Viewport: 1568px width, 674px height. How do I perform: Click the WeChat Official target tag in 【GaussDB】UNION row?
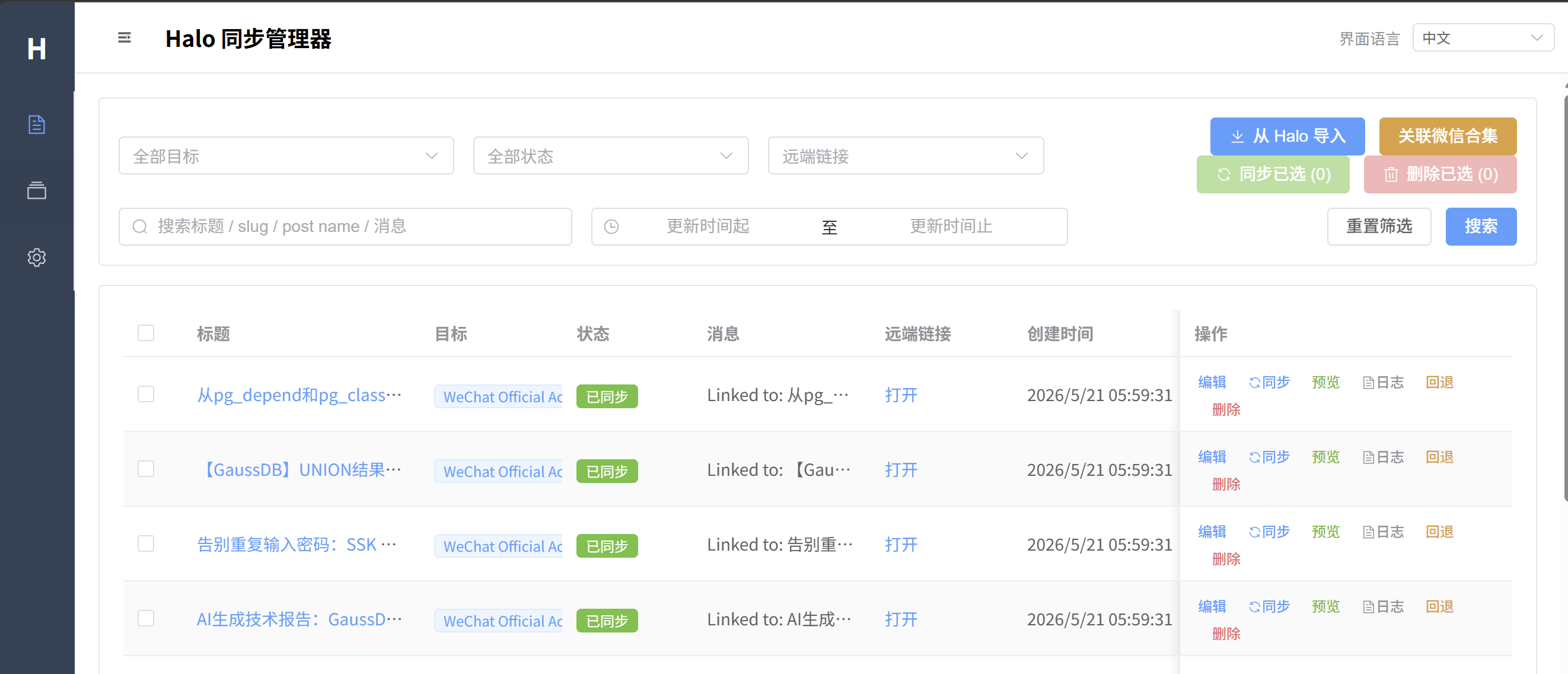(x=499, y=471)
